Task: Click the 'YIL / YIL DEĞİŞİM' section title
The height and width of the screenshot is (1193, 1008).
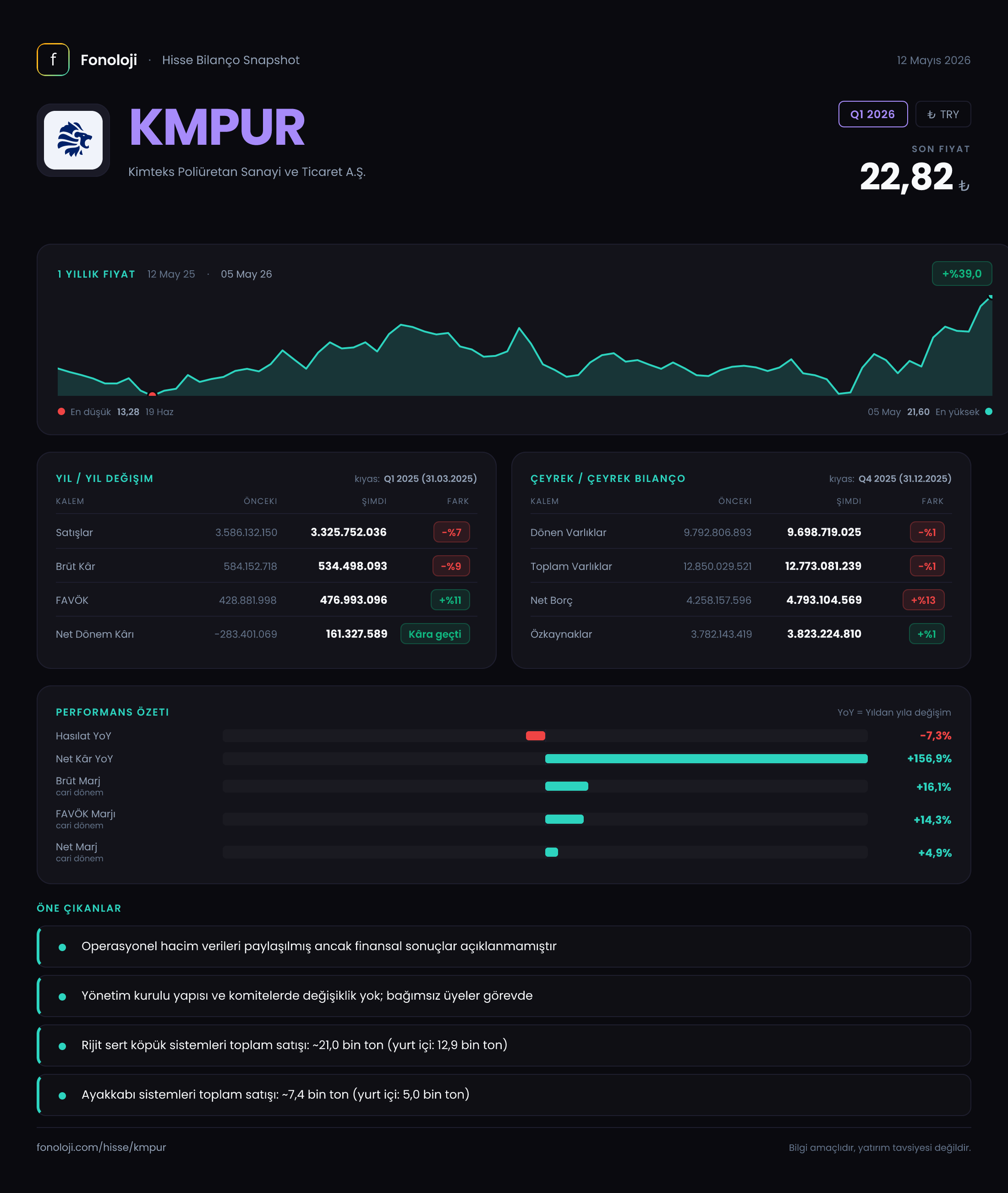Action: click(x=104, y=478)
